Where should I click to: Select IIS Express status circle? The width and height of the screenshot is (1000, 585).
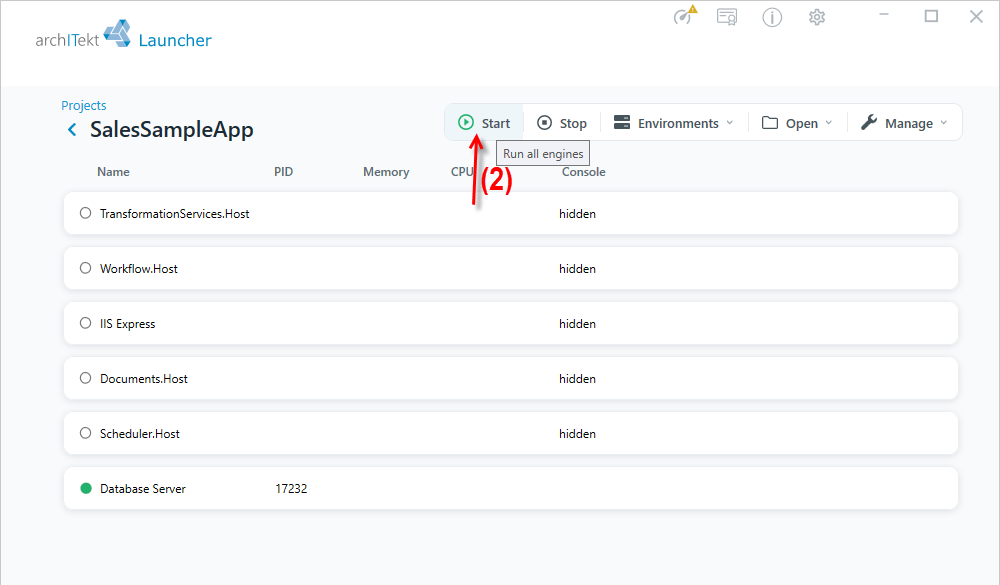[85, 323]
